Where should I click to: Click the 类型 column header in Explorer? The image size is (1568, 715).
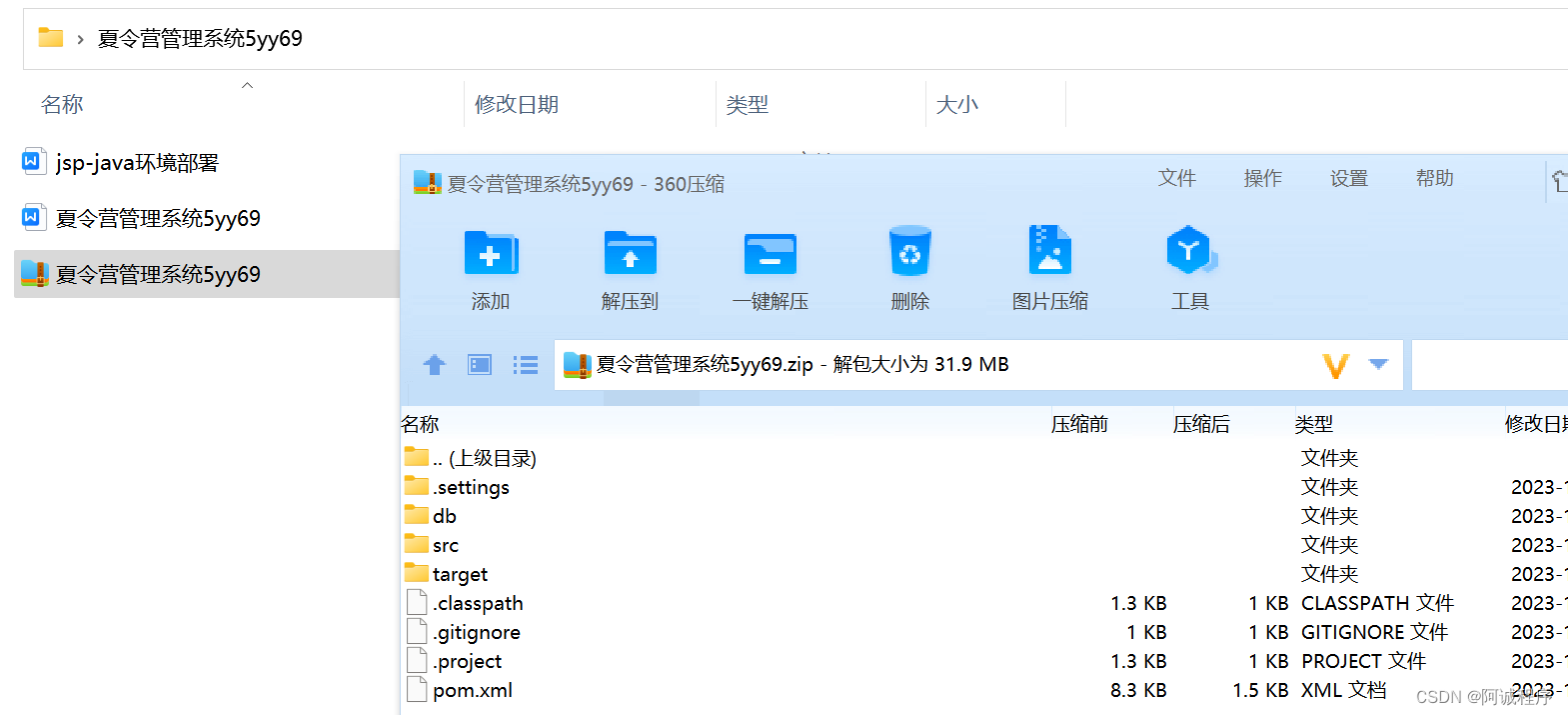[748, 104]
